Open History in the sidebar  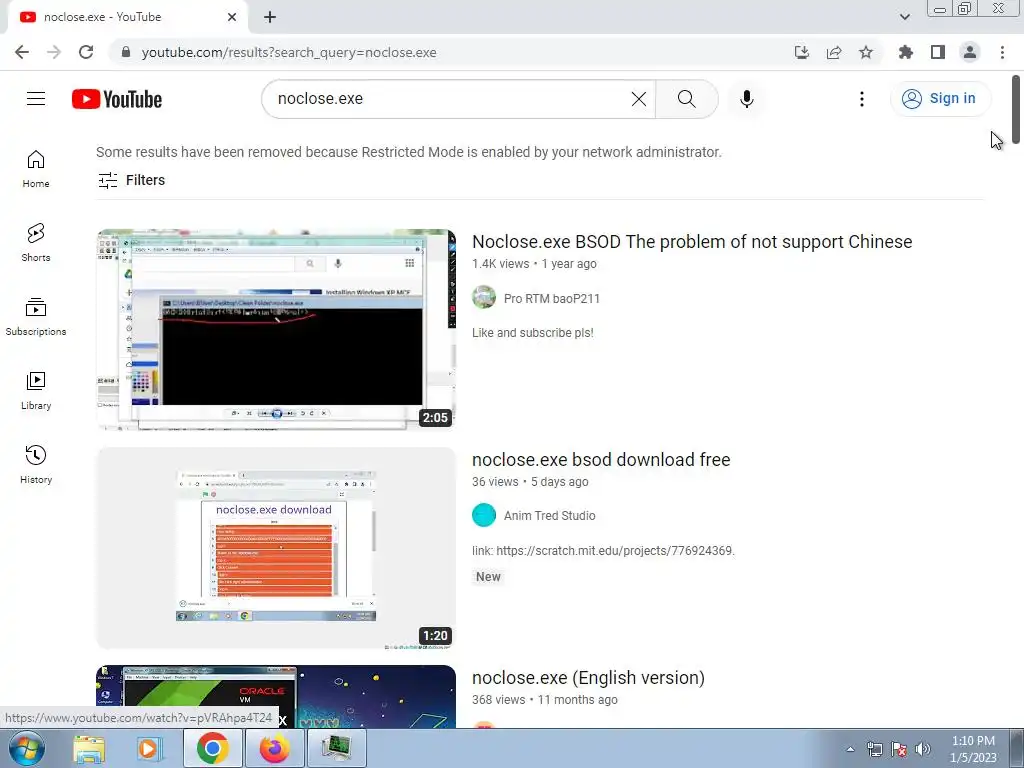(x=36, y=464)
